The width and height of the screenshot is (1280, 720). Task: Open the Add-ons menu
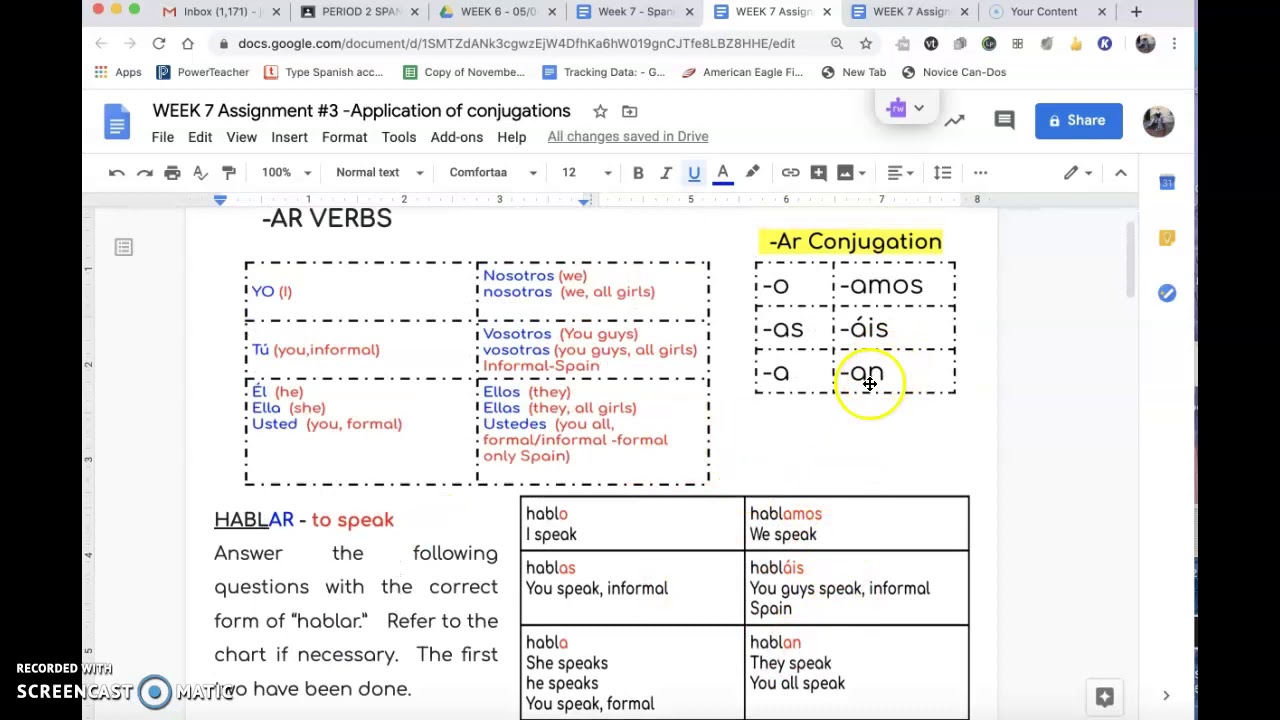[456, 137]
